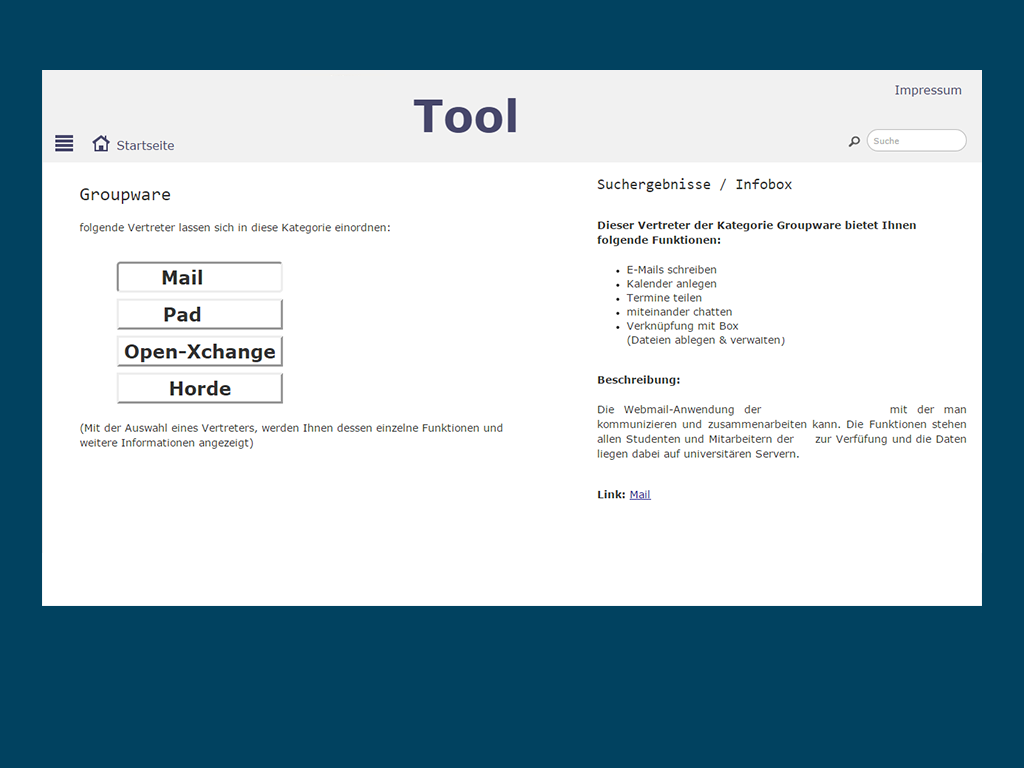Click the Groupware category heading
The image size is (1024, 768).
[125, 194]
